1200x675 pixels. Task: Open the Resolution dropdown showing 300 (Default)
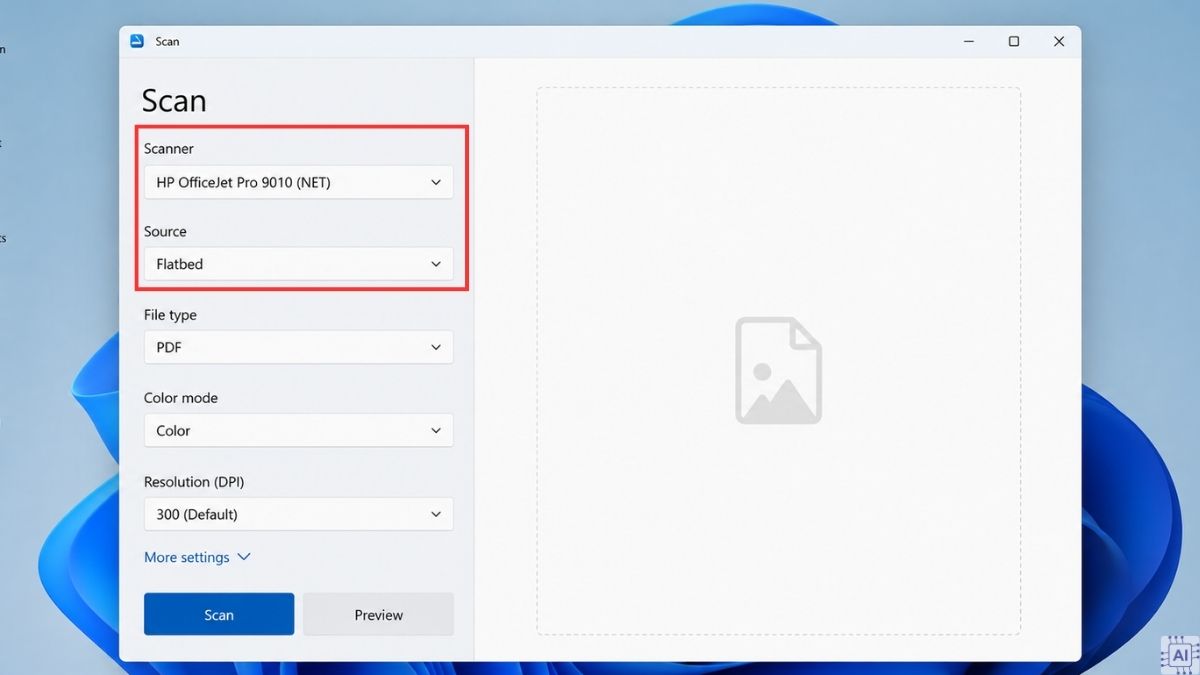pos(299,514)
